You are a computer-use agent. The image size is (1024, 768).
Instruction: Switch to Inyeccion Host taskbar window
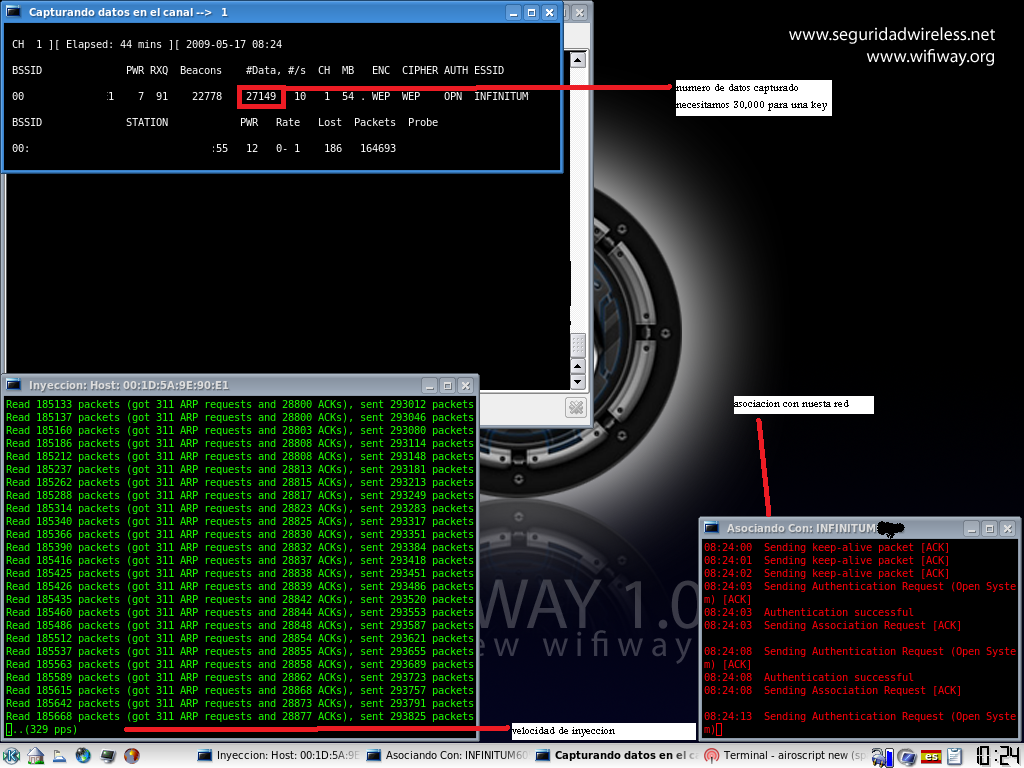276,756
